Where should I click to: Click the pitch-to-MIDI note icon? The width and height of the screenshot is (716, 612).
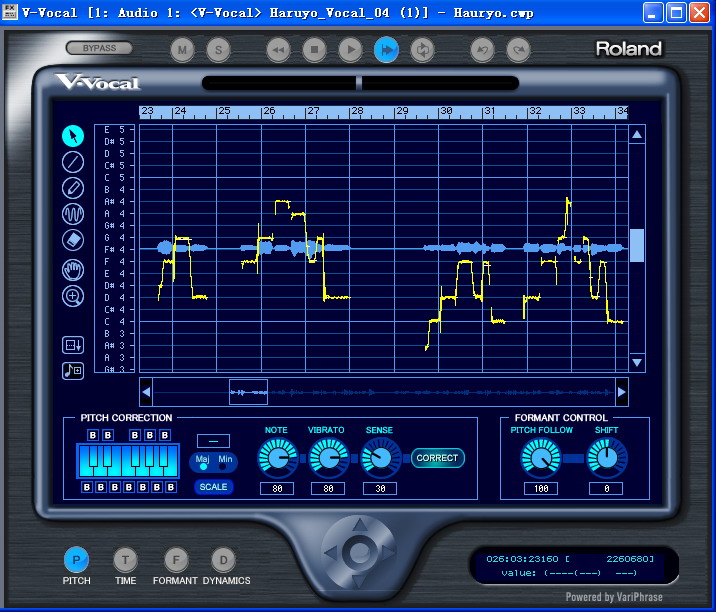tap(73, 370)
